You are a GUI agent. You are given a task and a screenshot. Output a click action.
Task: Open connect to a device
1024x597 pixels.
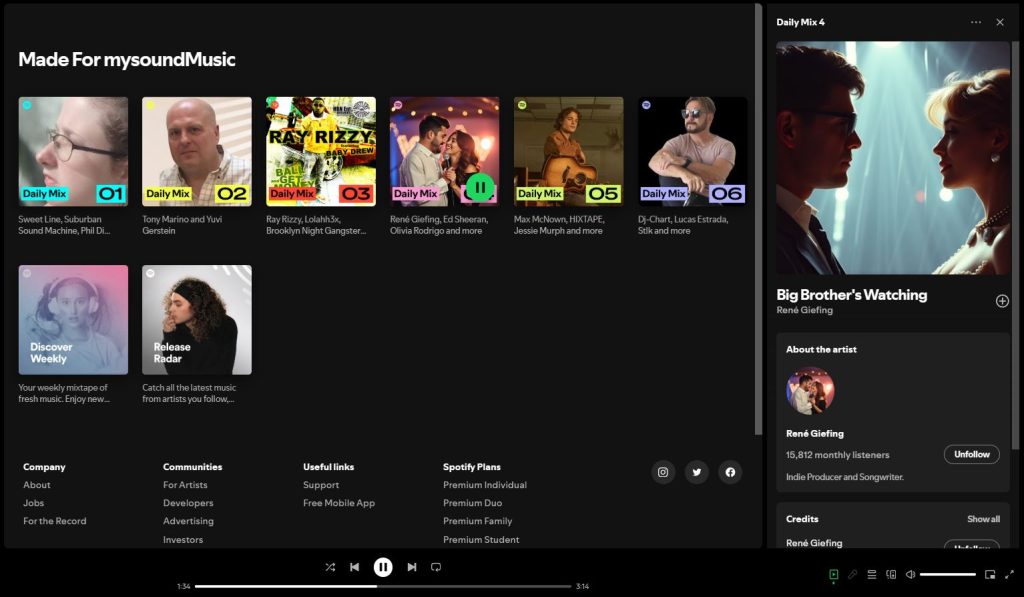891,574
